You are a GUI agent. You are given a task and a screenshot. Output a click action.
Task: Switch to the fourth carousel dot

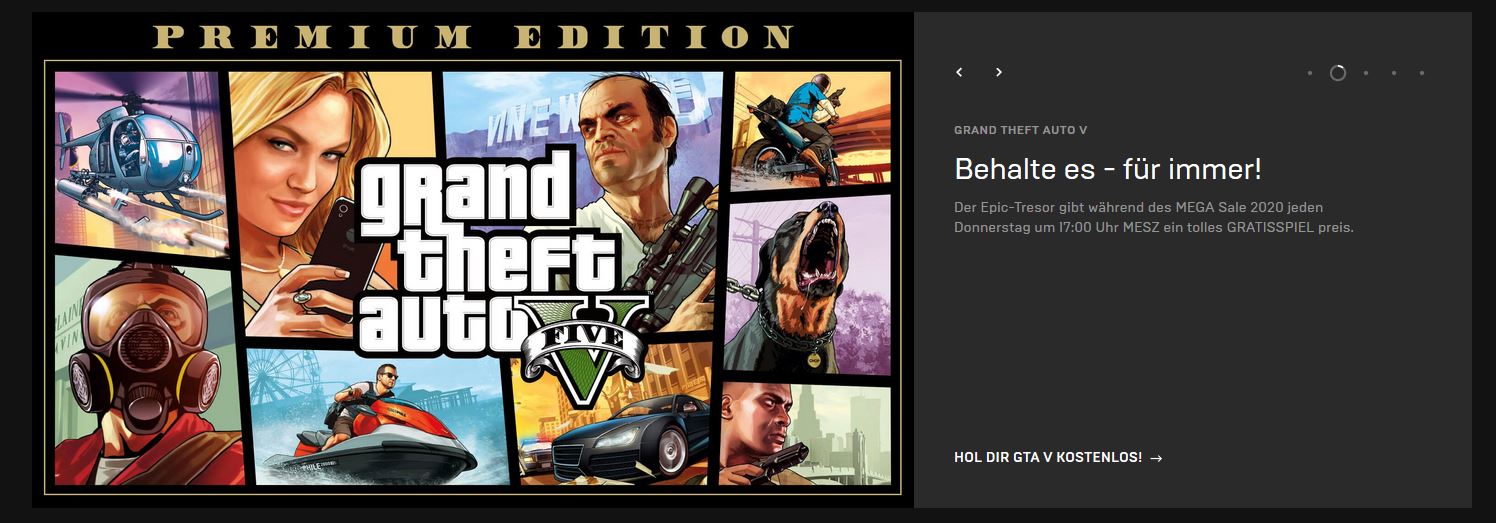1394,73
